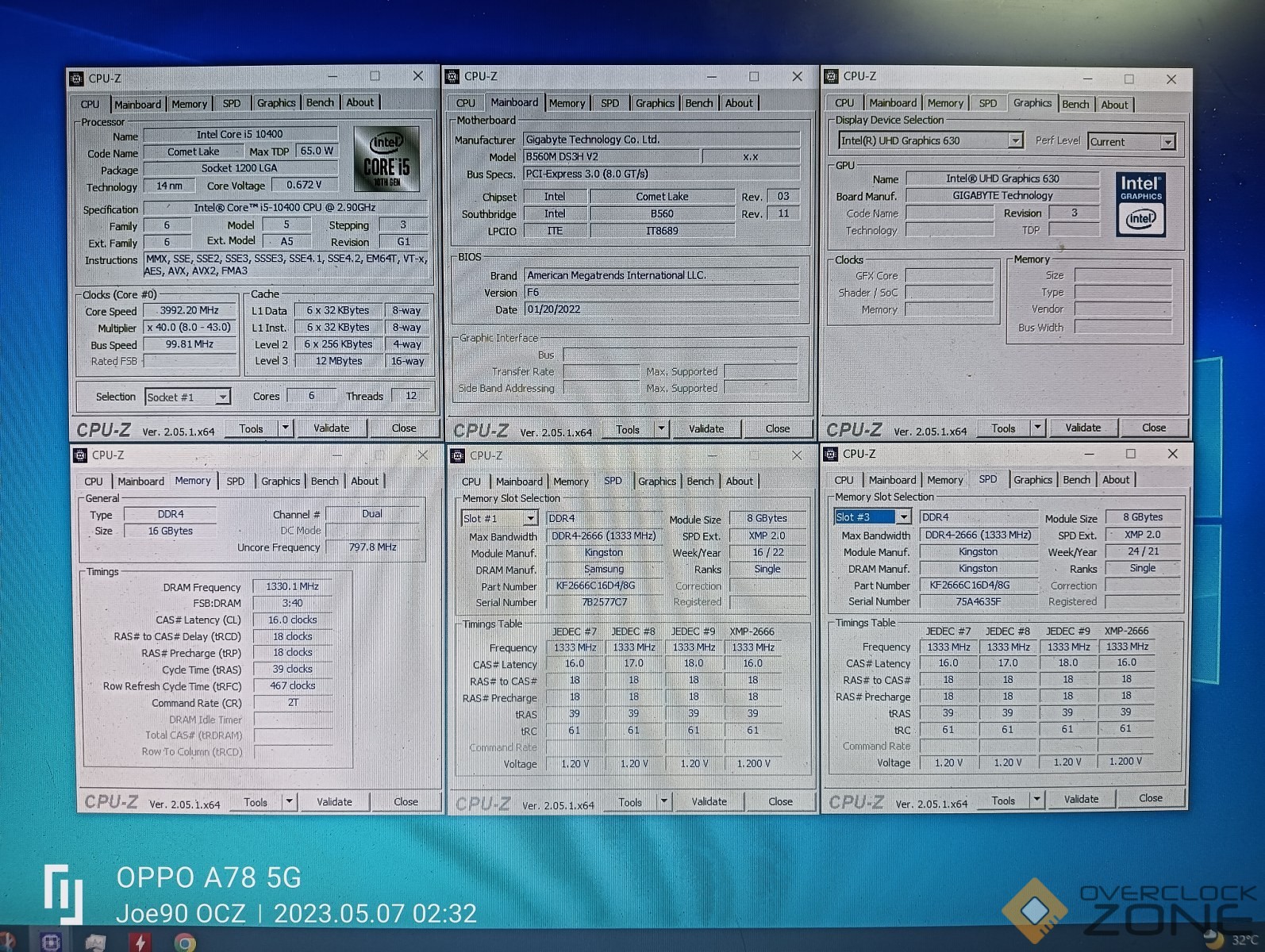1265x952 pixels.
Task: Click the Slot #1 Serial Number 7B2577C7
Action: pos(605,602)
